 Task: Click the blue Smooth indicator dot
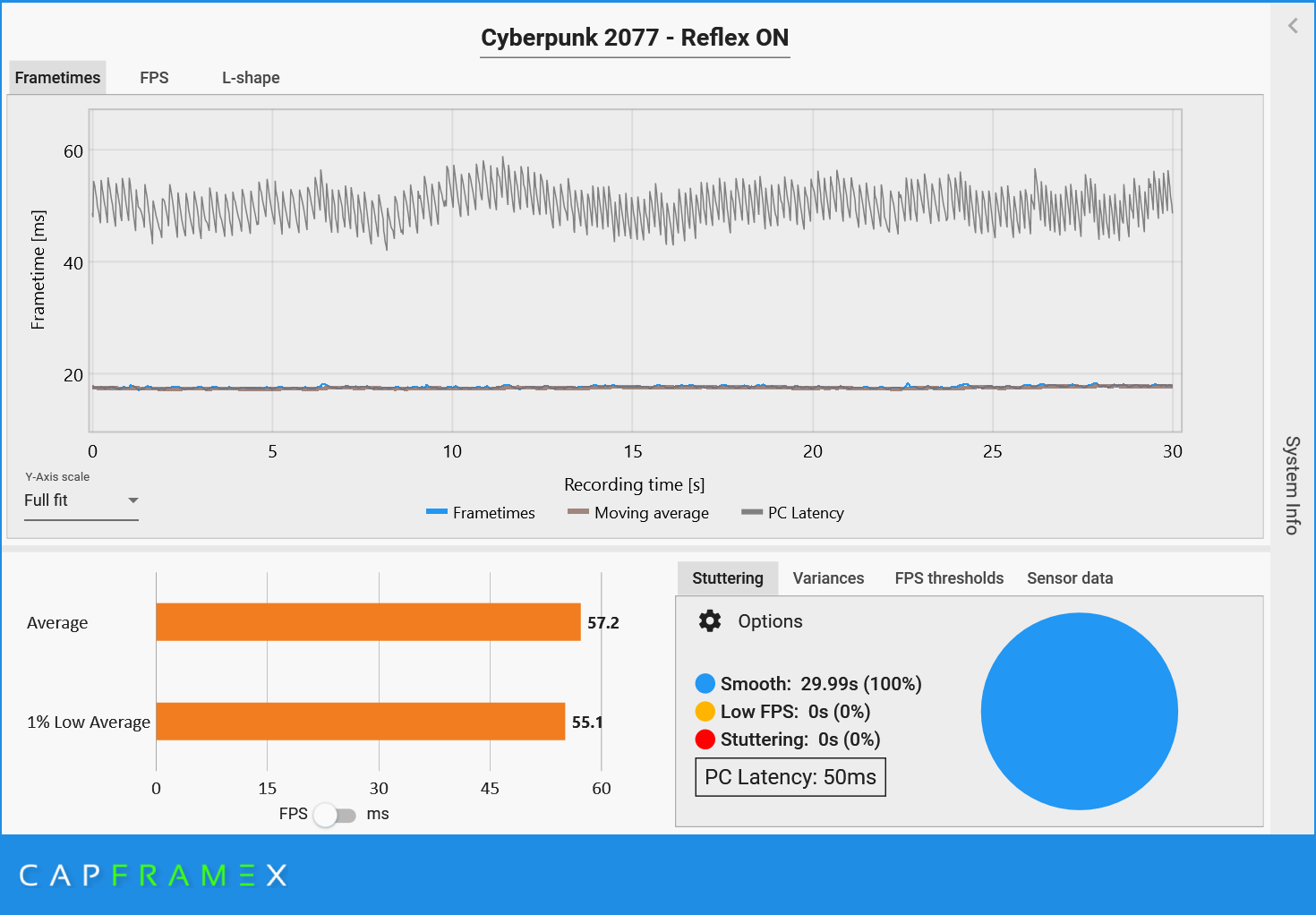pyautogui.click(x=705, y=684)
